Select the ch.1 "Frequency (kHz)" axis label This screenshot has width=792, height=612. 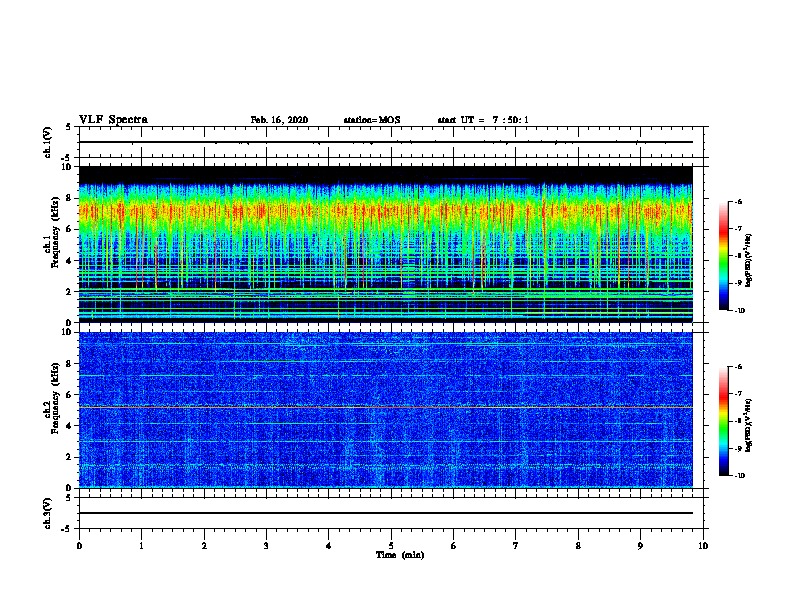[55, 233]
